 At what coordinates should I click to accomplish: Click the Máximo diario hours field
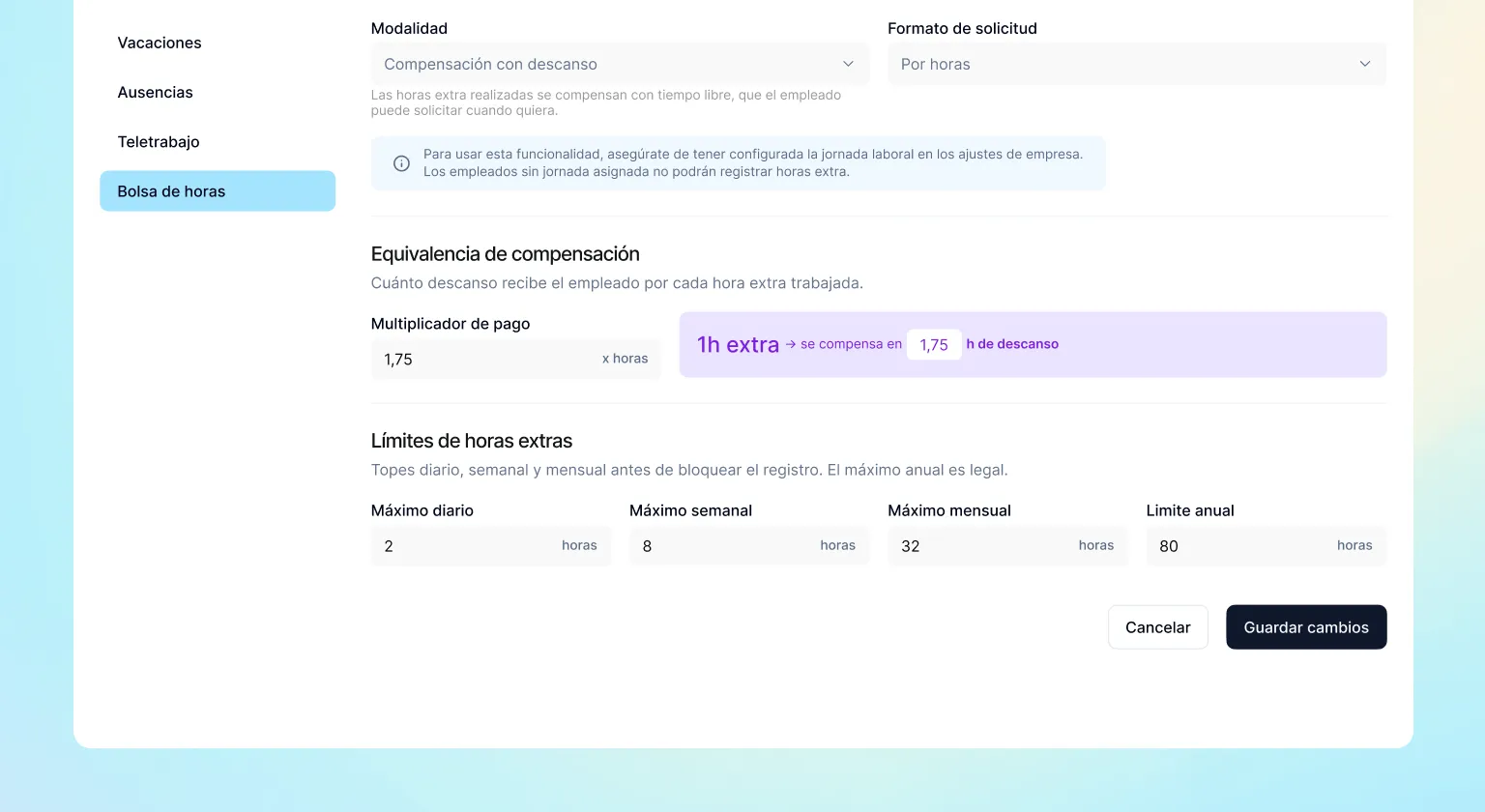click(490, 545)
